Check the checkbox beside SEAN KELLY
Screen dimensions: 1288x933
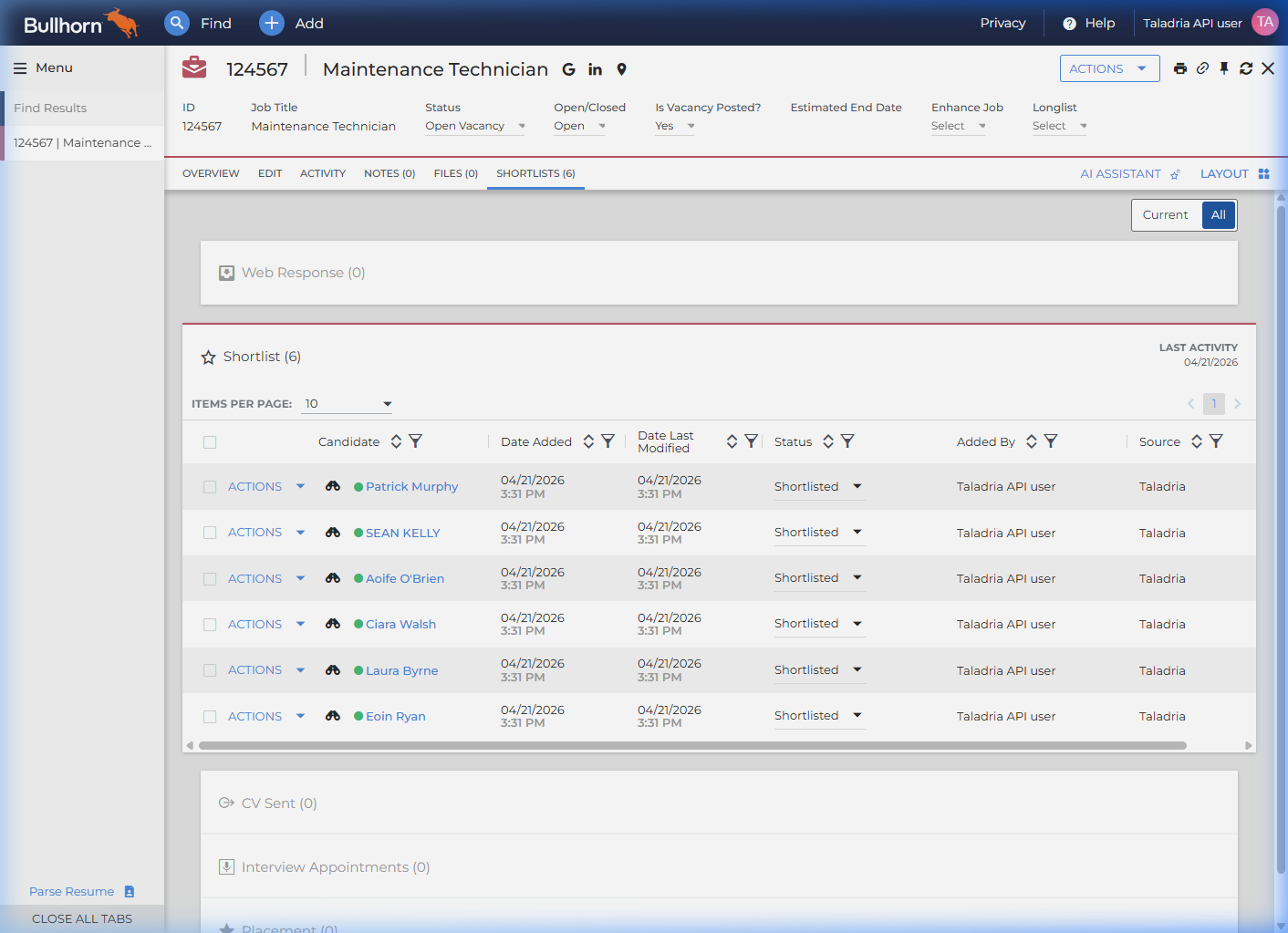tap(210, 533)
